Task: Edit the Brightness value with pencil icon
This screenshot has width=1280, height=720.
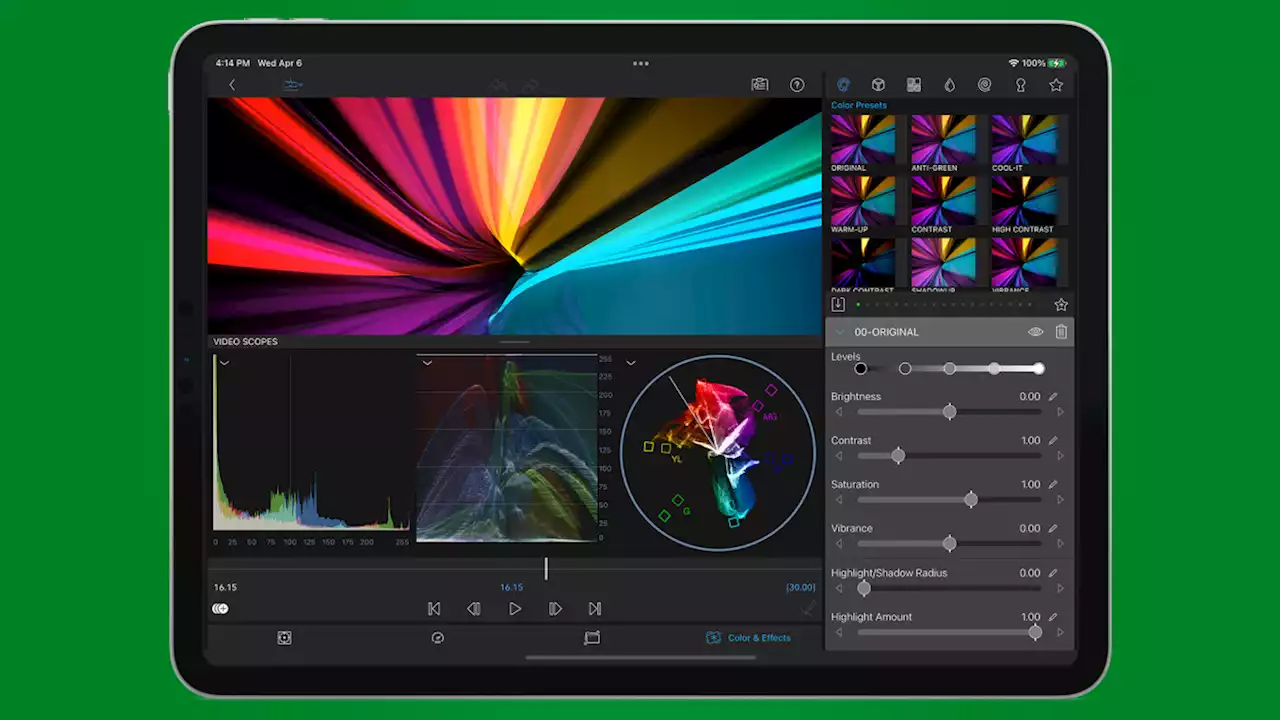Action: click(1053, 397)
